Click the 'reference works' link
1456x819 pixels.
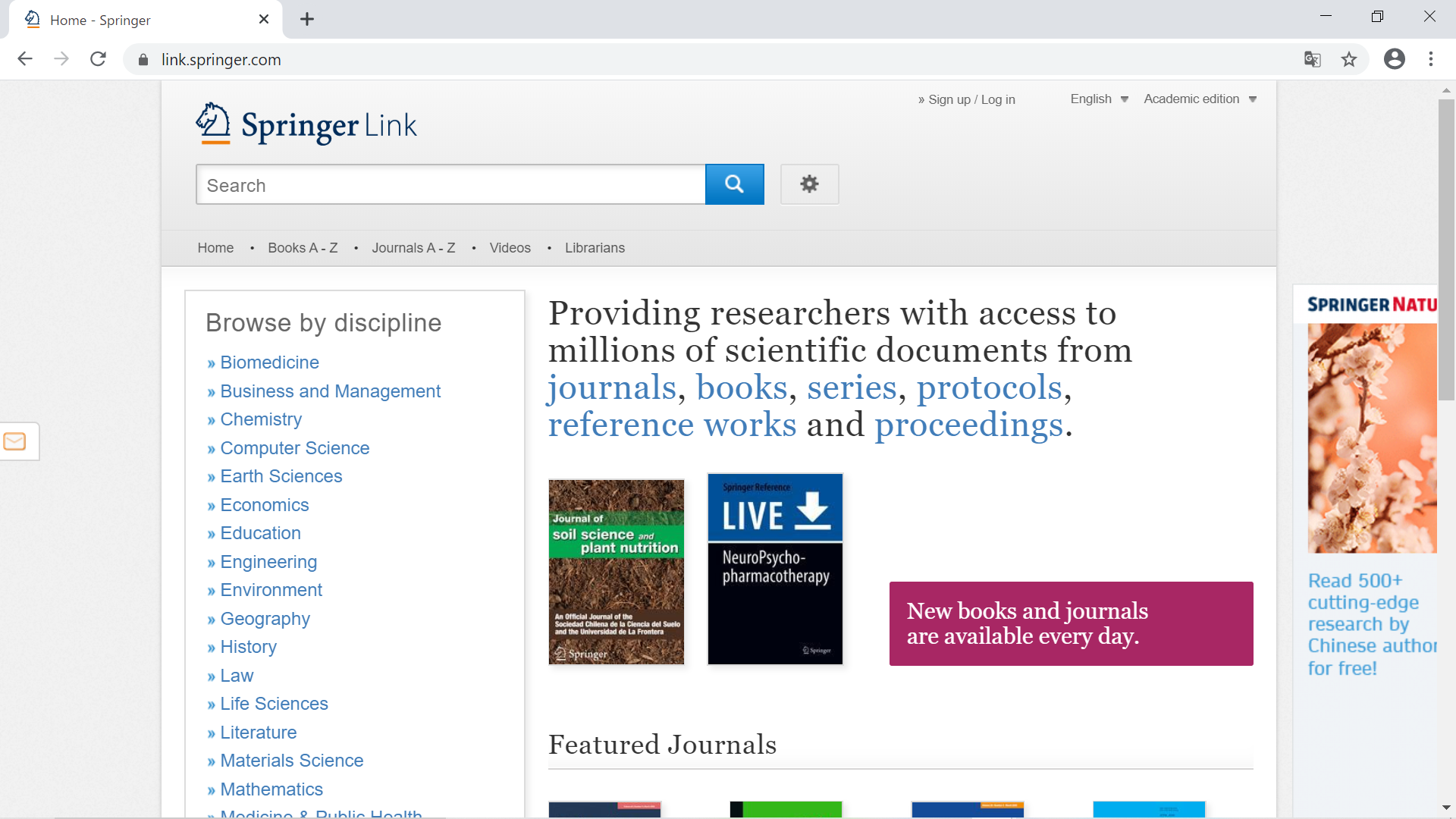672,425
